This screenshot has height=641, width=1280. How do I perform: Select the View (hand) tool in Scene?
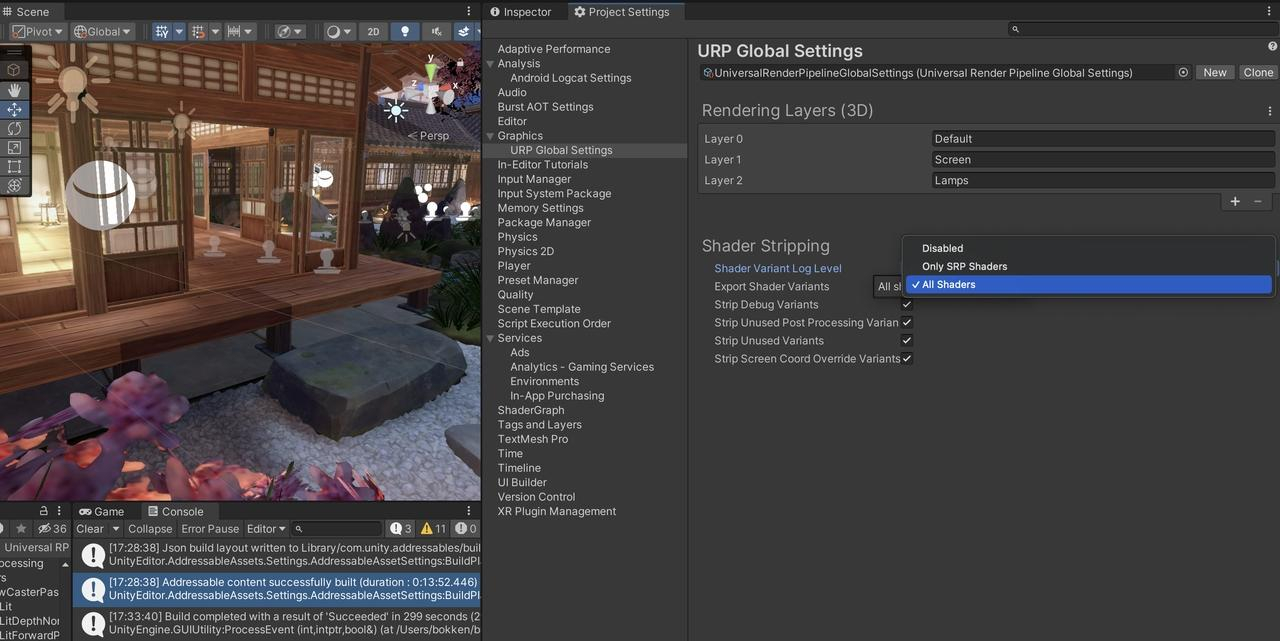pos(14,90)
